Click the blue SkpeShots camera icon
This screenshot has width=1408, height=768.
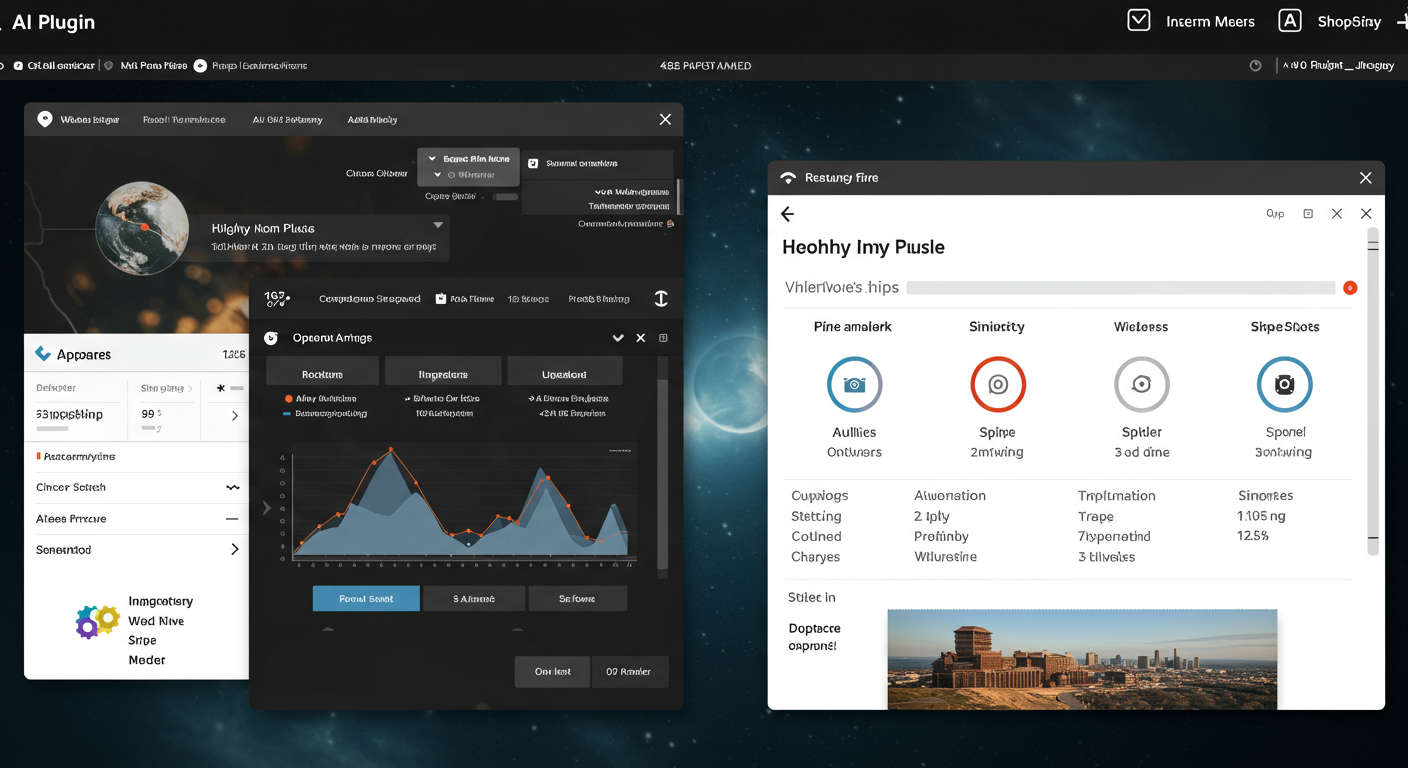pos(1285,384)
